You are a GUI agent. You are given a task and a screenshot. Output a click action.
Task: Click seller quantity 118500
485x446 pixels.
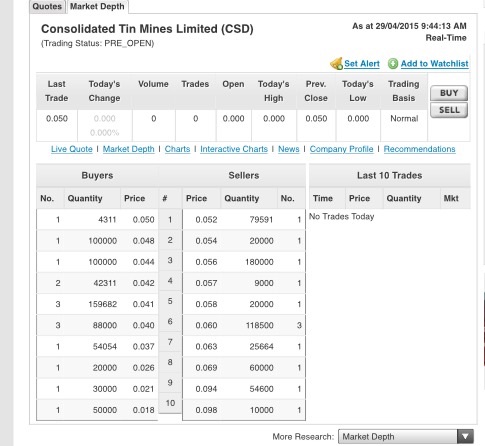259,325
